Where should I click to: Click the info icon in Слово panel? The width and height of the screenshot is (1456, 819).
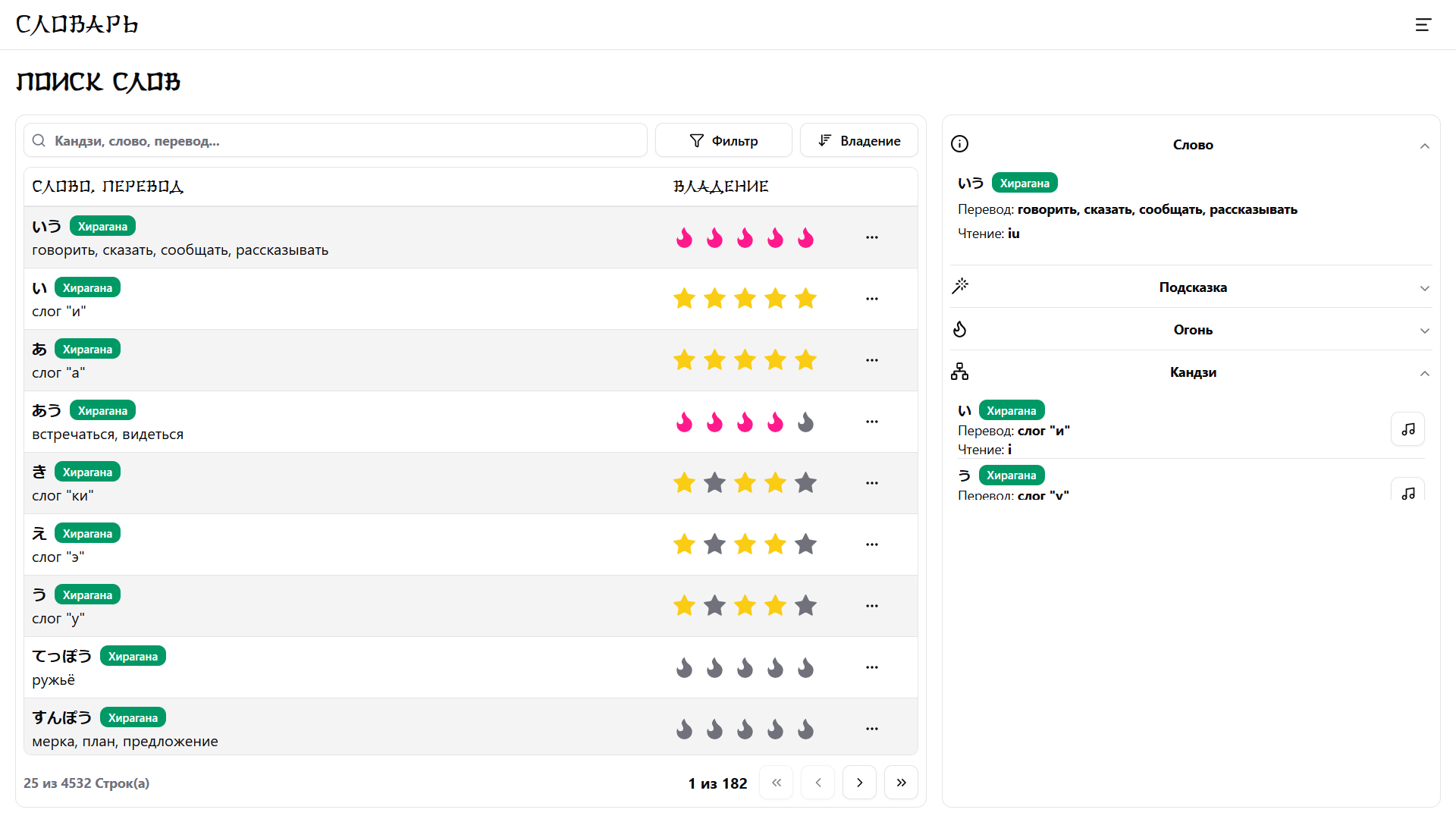click(959, 144)
